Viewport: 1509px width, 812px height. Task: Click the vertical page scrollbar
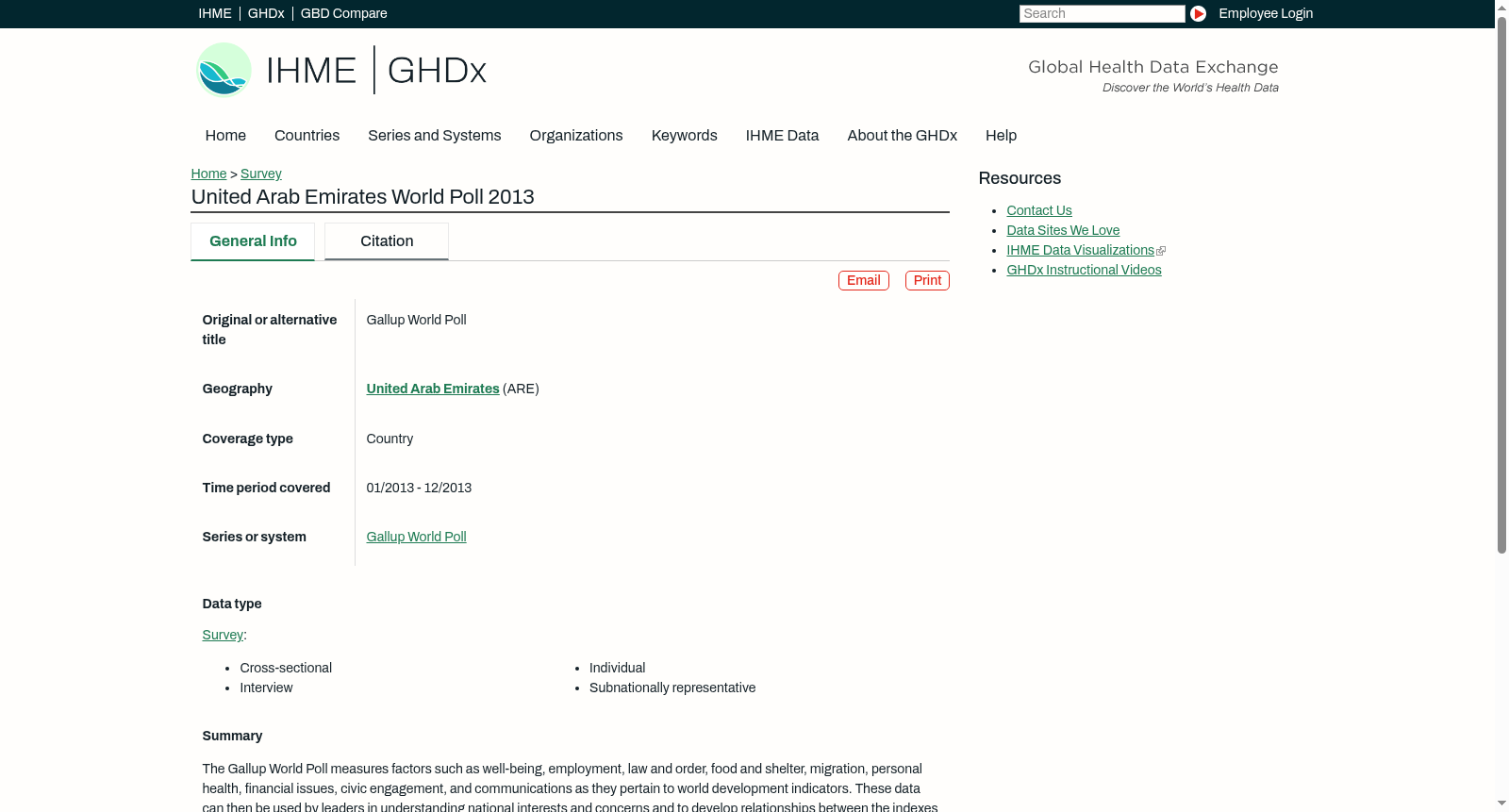pyautogui.click(x=1501, y=283)
